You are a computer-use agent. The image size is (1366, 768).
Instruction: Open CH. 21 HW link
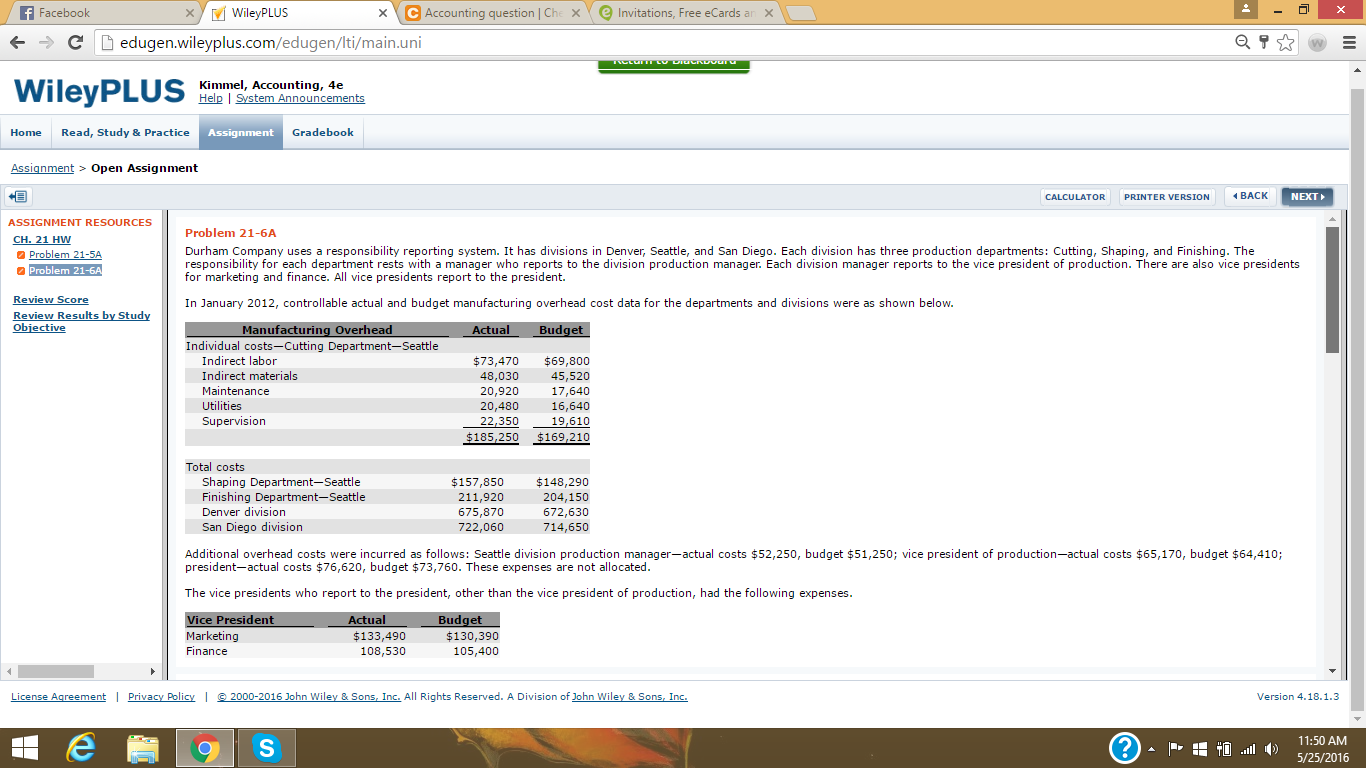(42, 239)
